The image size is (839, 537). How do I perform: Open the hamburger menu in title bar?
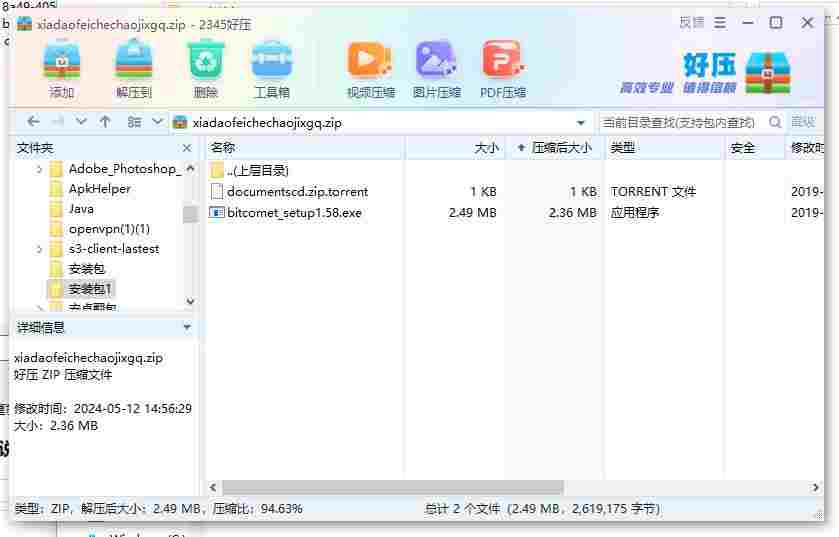tap(720, 23)
